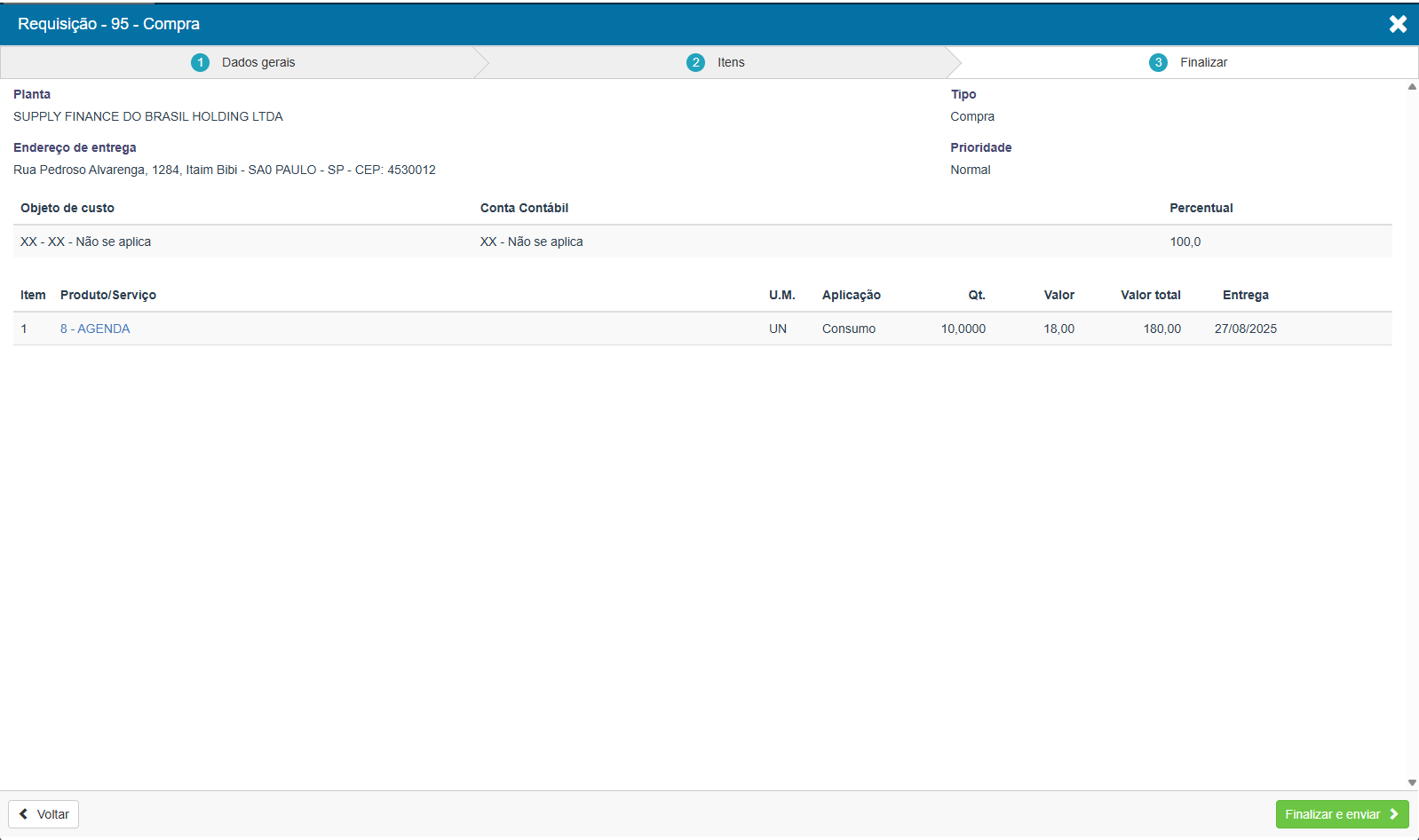Screen dimensions: 1419x840
Task: Click the Requisição - 95 - Compra title
Action: (x=108, y=24)
